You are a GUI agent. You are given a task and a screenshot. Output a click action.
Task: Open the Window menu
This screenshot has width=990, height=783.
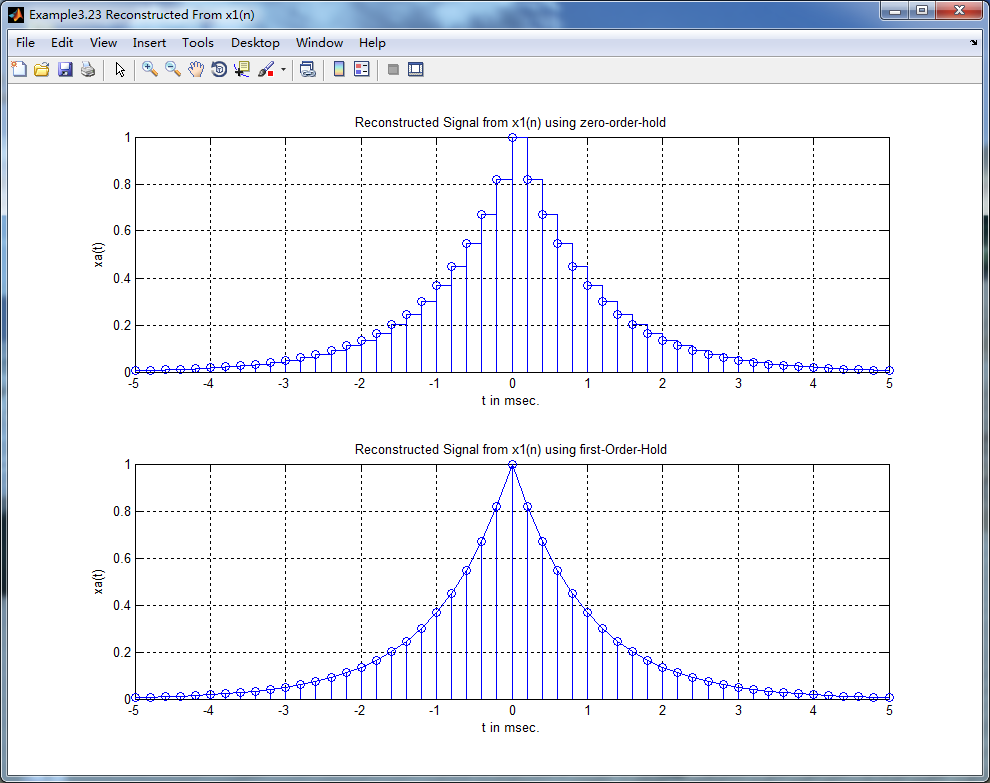tap(319, 43)
